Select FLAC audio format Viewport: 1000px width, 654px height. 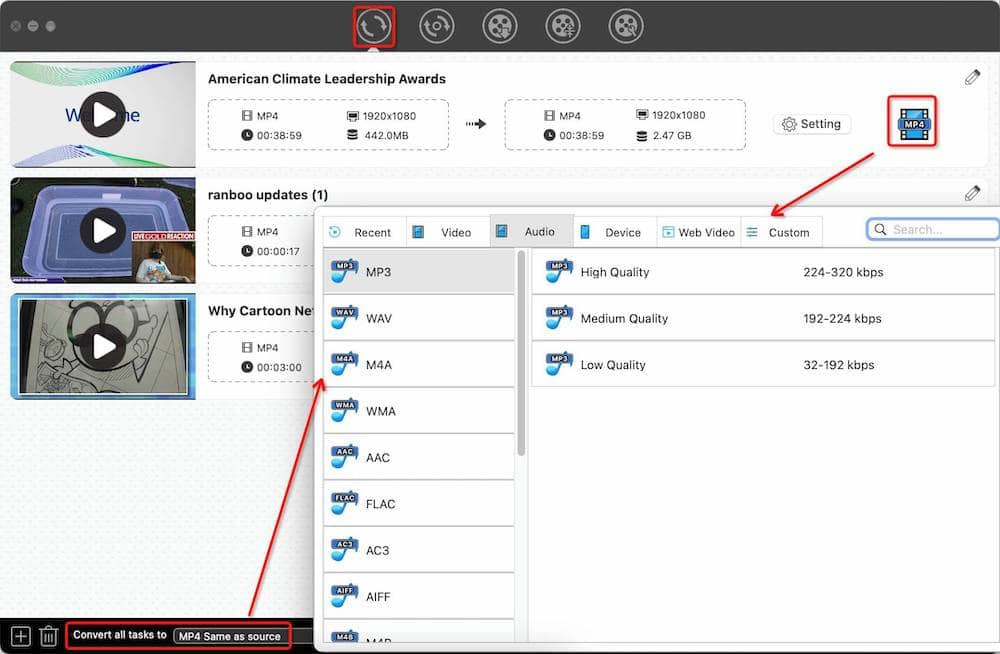click(x=420, y=504)
